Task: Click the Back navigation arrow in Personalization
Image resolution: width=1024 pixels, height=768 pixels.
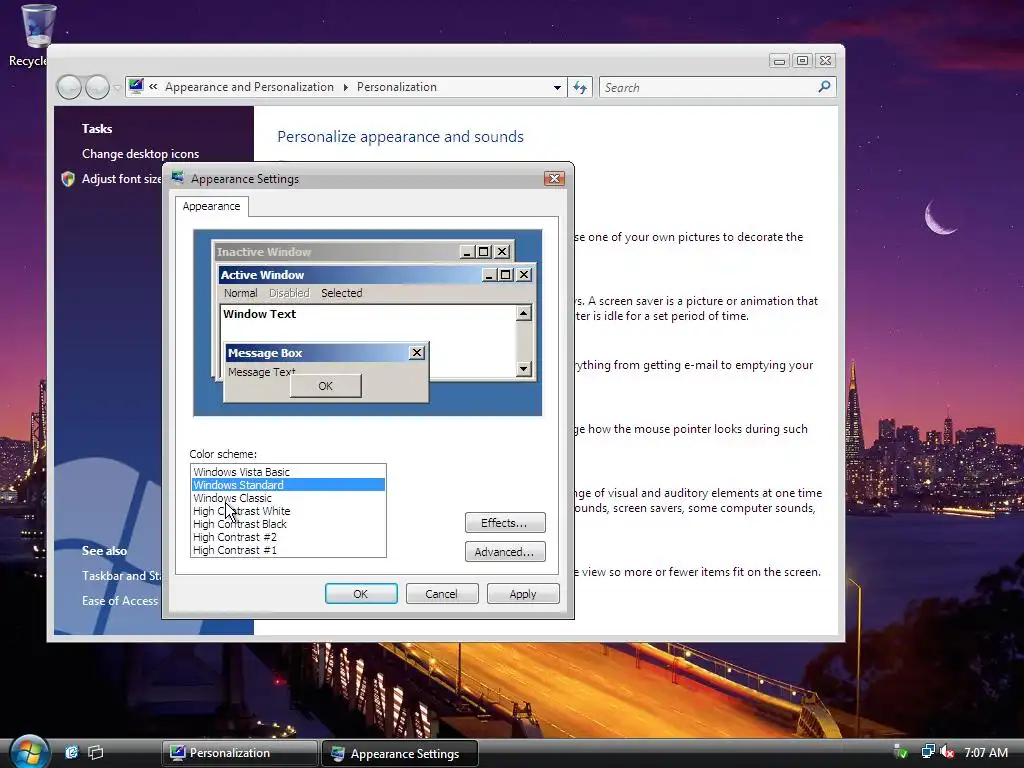Action: (69, 87)
